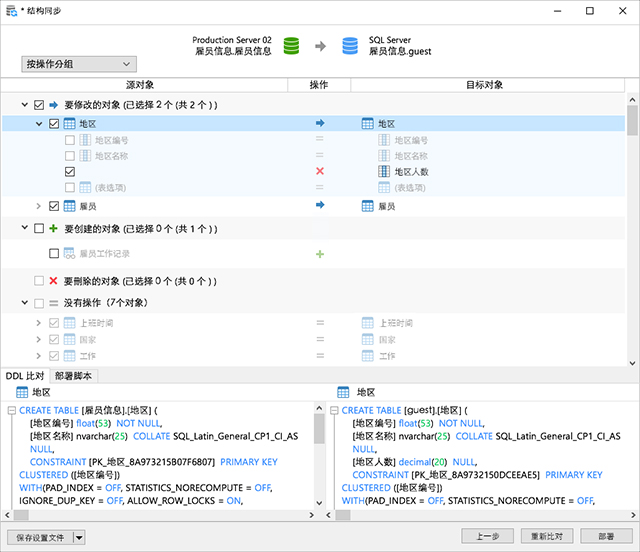
Task: Click the blue arrow for 要修改的对象
Action: [x=53, y=105]
